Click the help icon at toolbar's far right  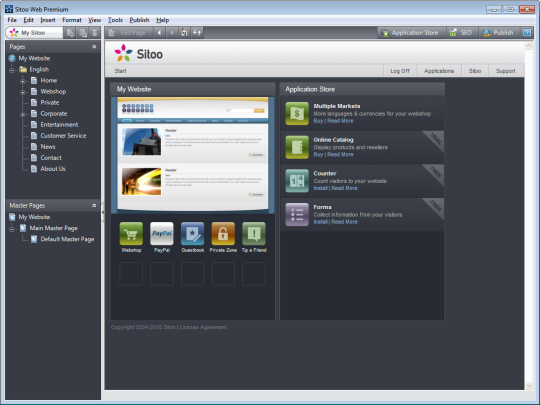(527, 33)
